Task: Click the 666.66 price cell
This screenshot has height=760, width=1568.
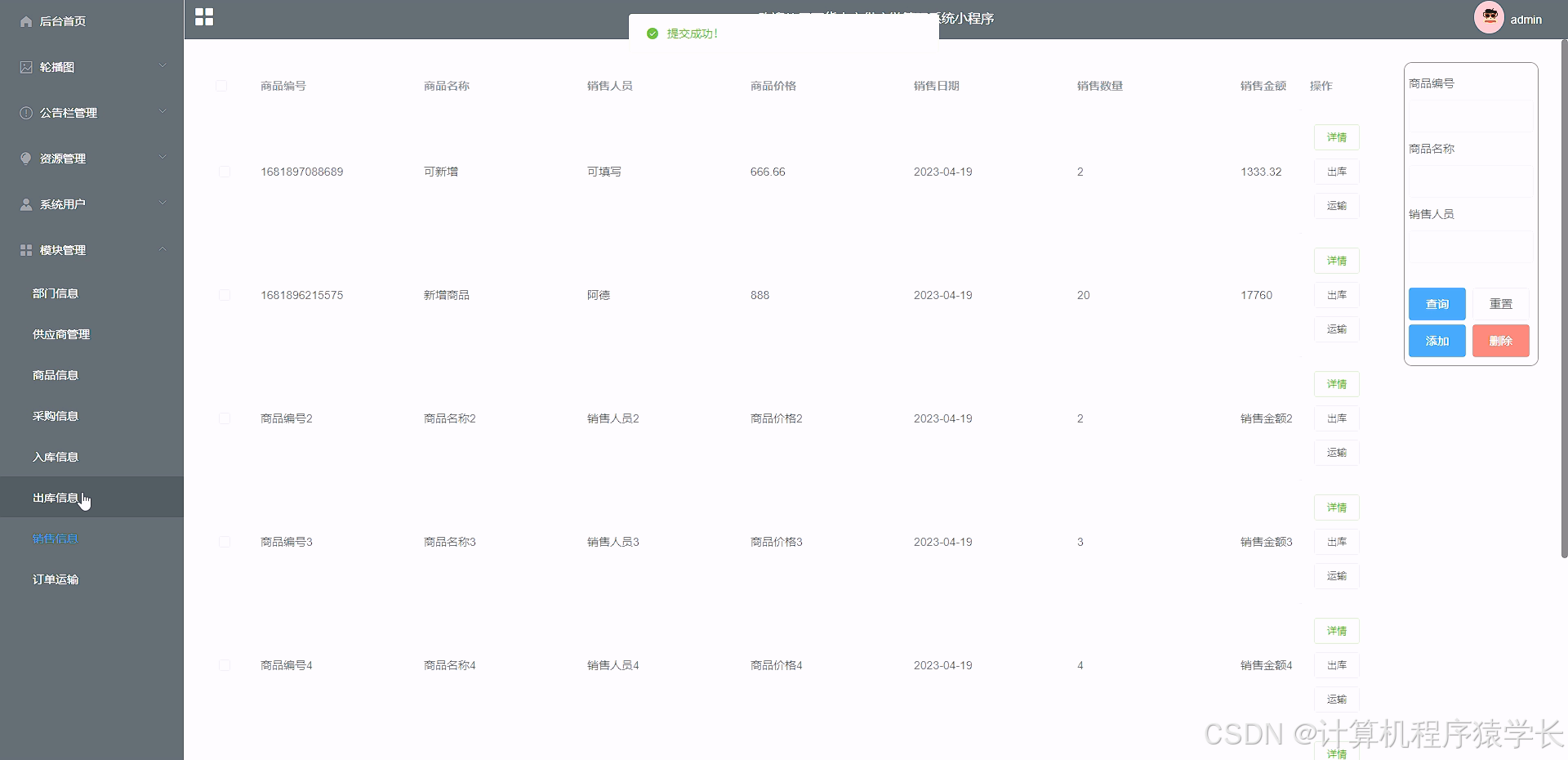Action: click(x=768, y=172)
